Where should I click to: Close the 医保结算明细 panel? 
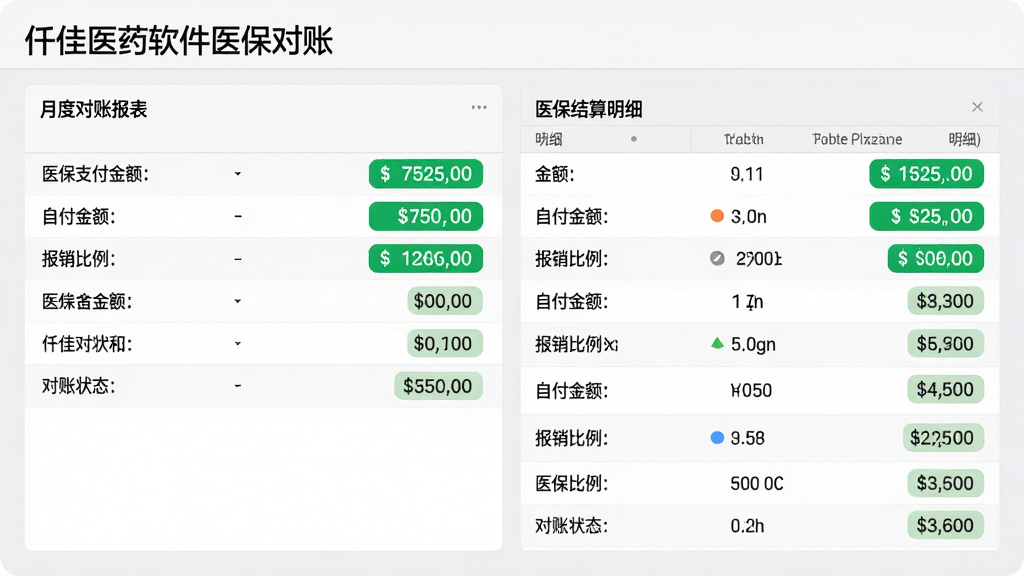tap(977, 107)
